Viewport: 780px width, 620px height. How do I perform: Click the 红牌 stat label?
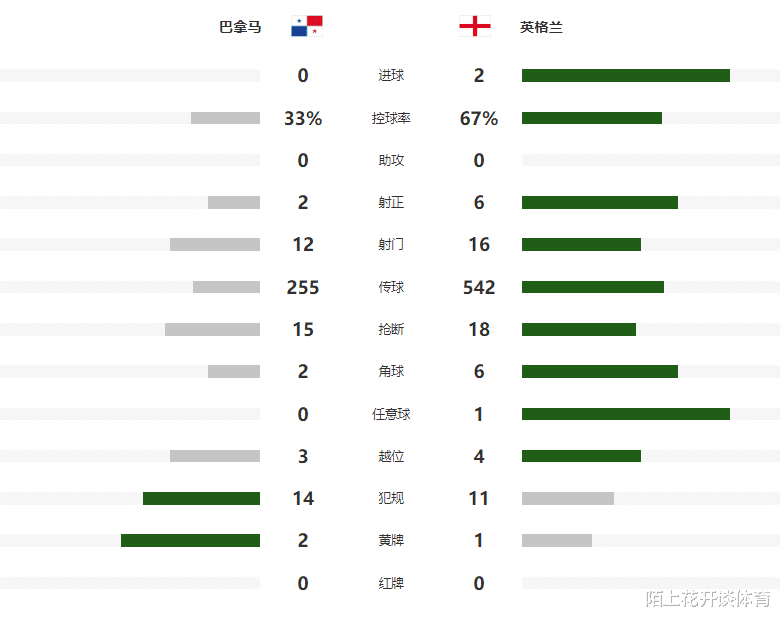tap(391, 583)
